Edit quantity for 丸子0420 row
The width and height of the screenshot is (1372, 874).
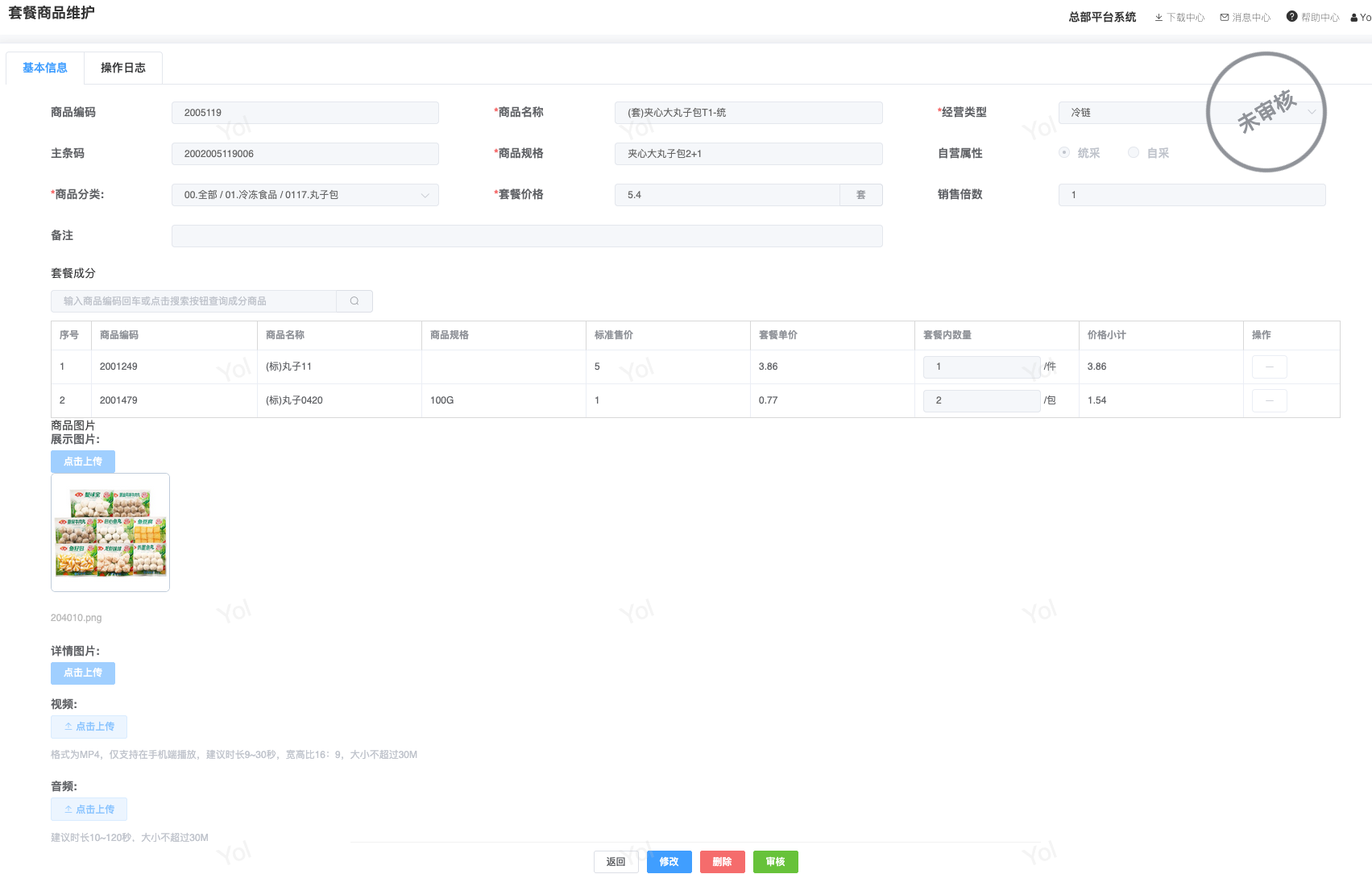(x=982, y=401)
